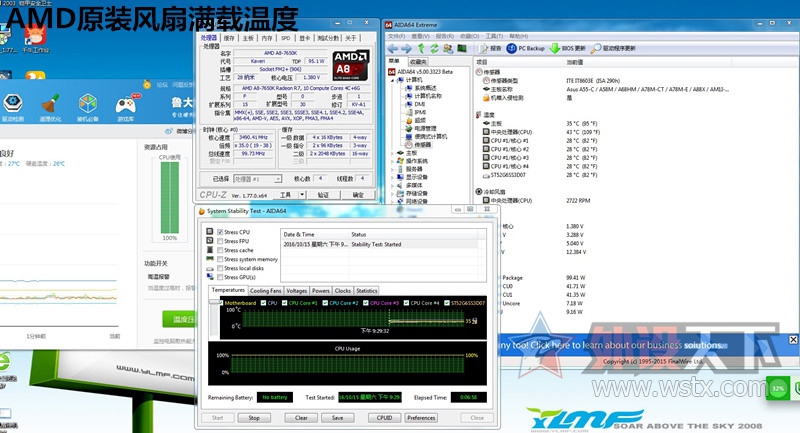Expand the 操作系统 tree node in AIDA64
This screenshot has height=433, width=800.
click(393, 161)
